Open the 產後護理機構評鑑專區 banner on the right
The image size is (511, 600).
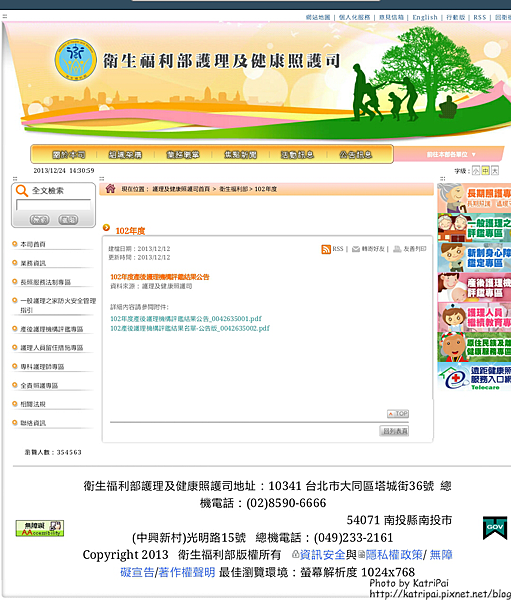474,287
